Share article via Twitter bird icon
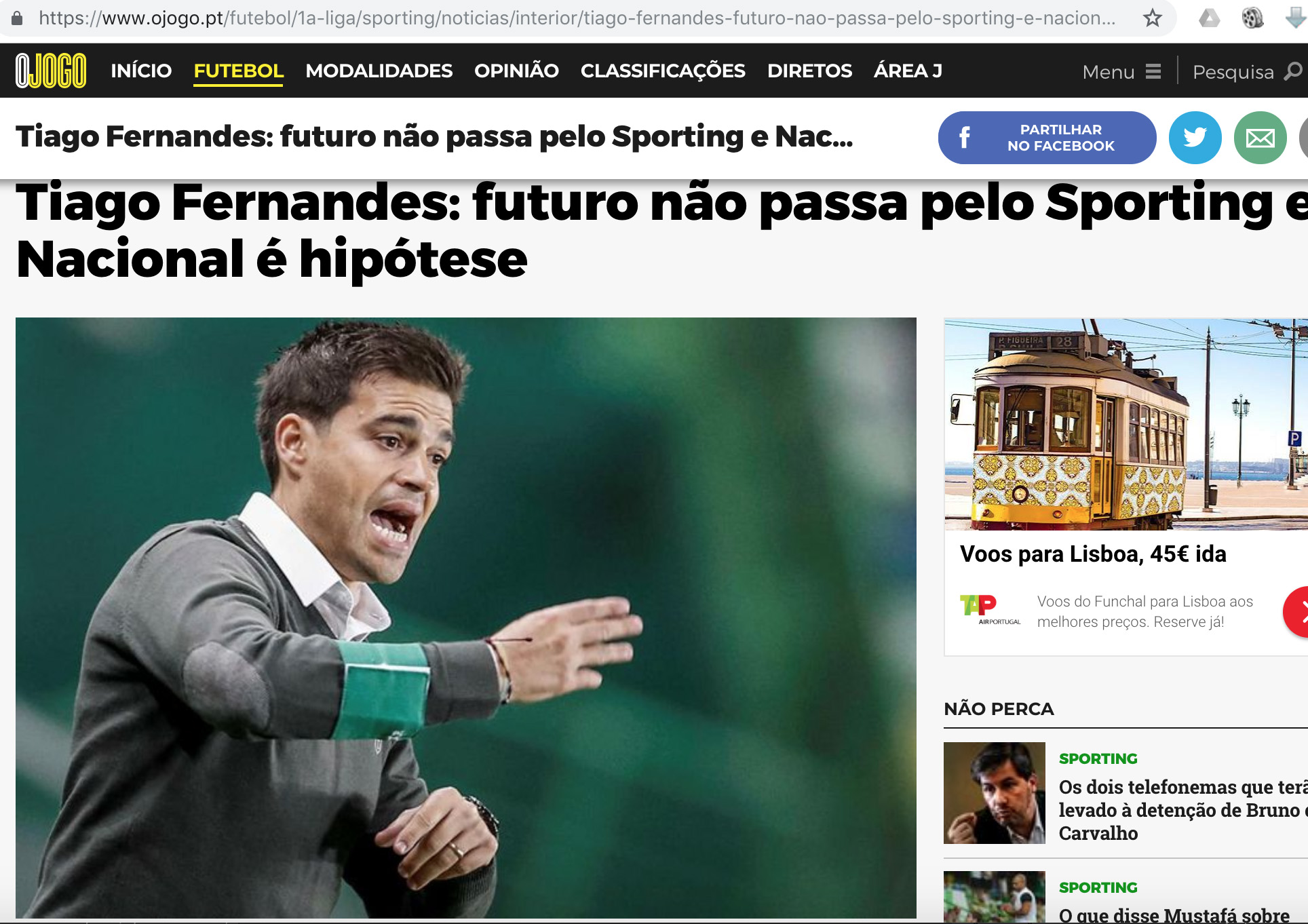The image size is (1308, 924). pos(1195,138)
